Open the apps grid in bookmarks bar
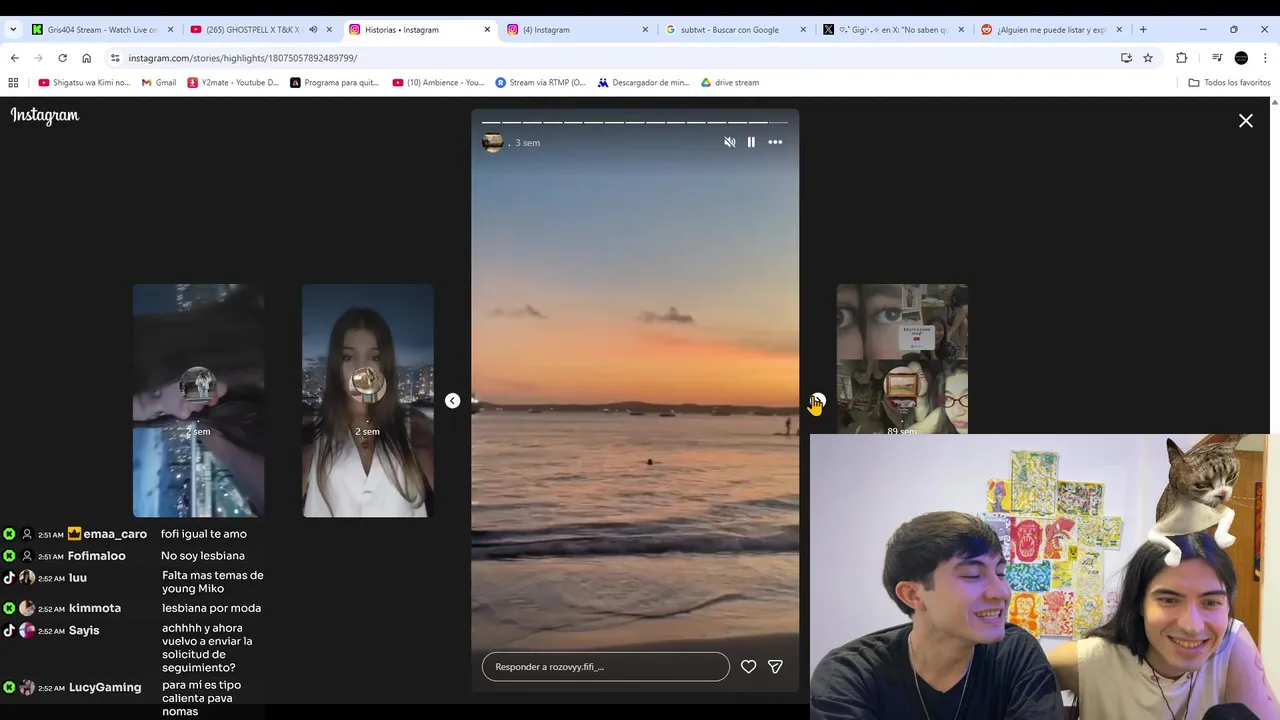The width and height of the screenshot is (1280, 720). pos(13,83)
